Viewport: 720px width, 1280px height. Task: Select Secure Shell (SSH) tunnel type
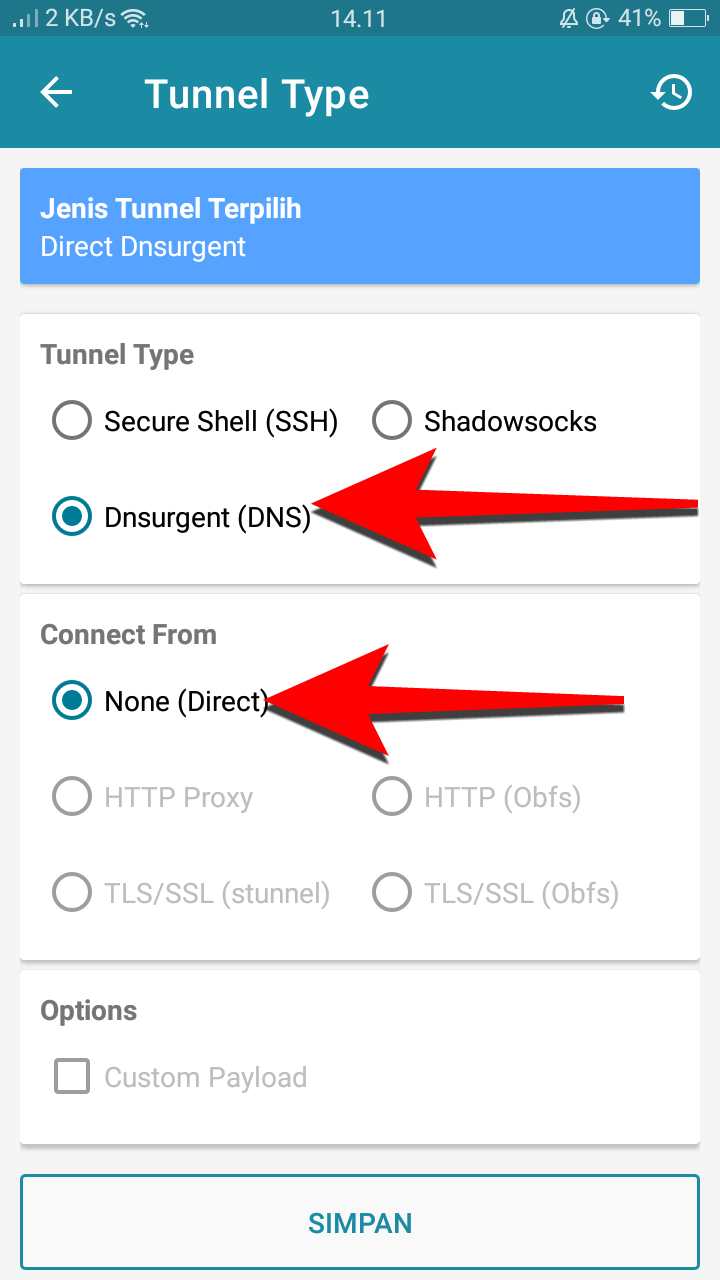[x=195, y=422]
